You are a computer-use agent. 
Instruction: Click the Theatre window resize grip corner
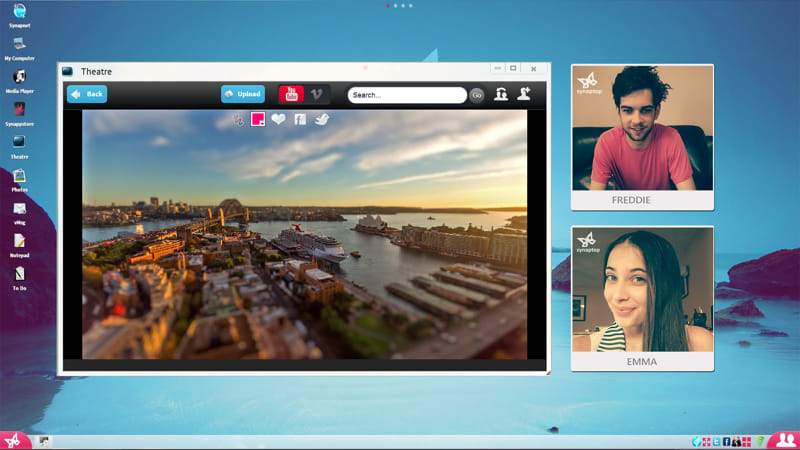click(548, 373)
